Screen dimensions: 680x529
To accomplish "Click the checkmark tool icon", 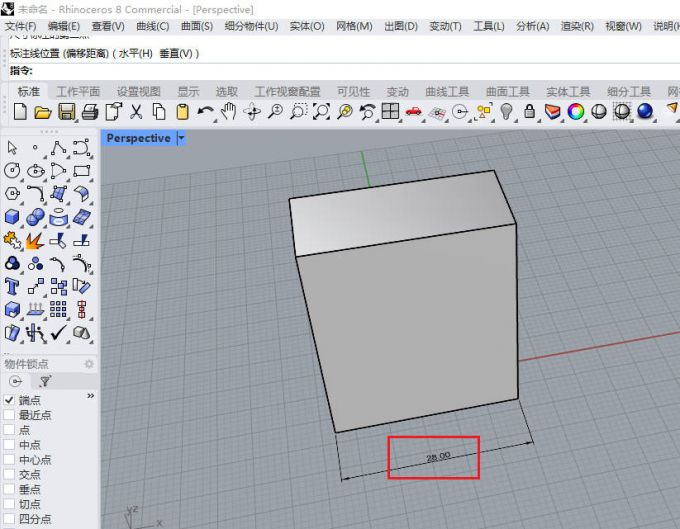I will click(x=58, y=333).
